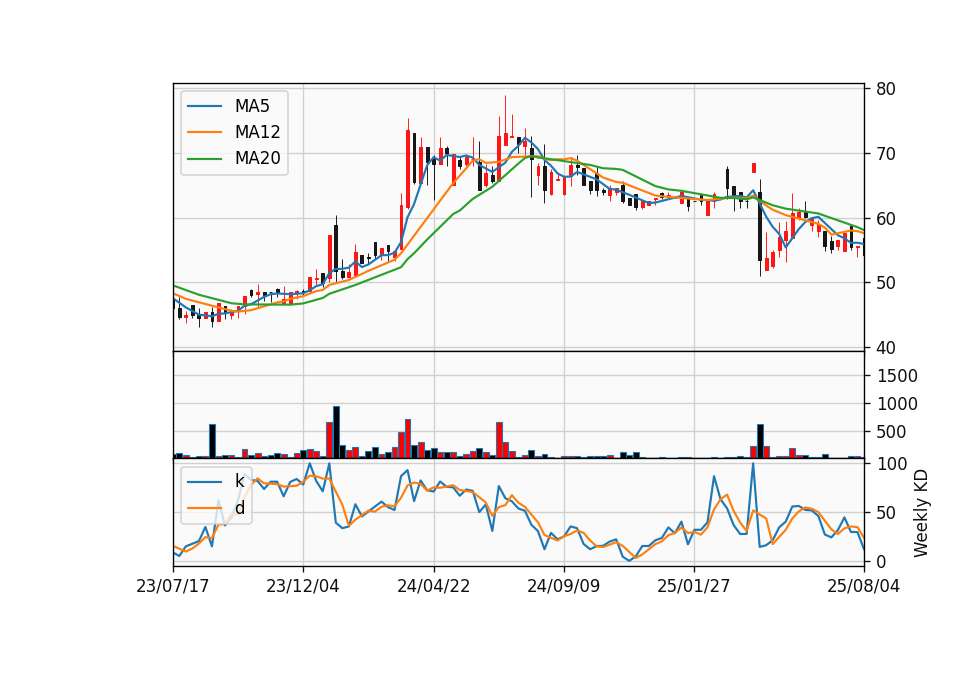Click the price axis value 60
Screen dimensions: 960x690
point(886,219)
